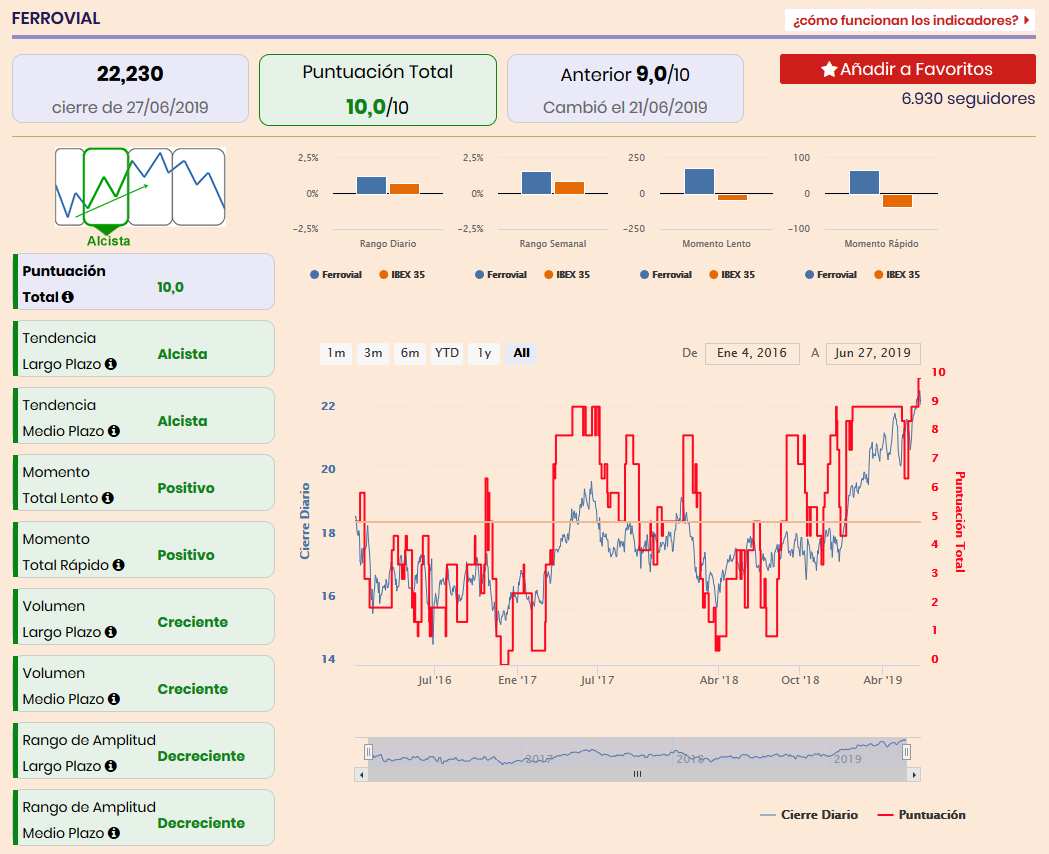Open info icon for Momento Total Rápido
1049x854 pixels.
[118, 565]
